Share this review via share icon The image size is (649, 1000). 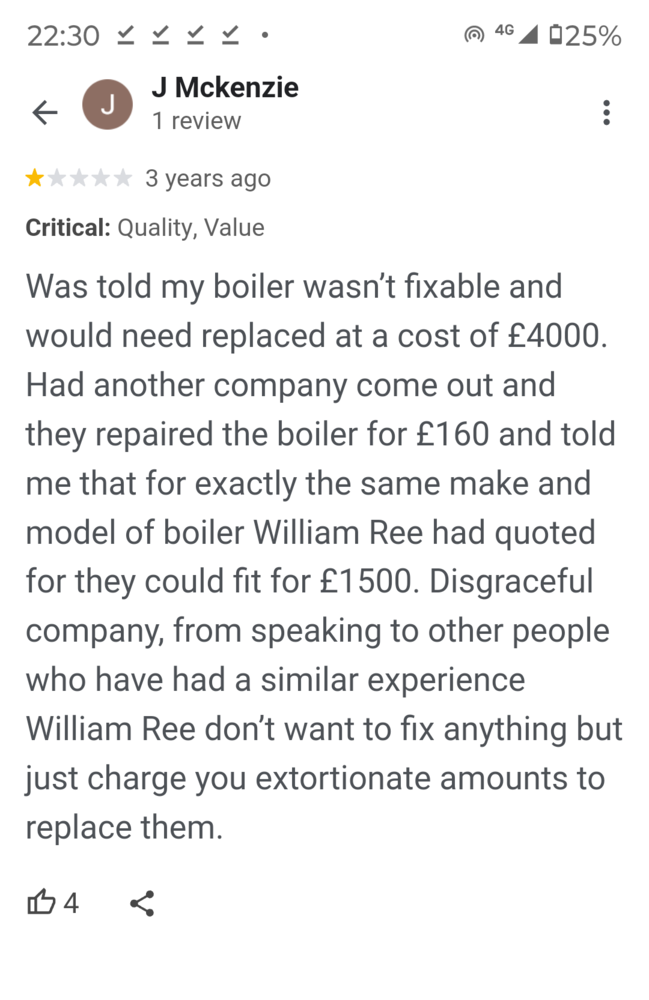pos(142,904)
